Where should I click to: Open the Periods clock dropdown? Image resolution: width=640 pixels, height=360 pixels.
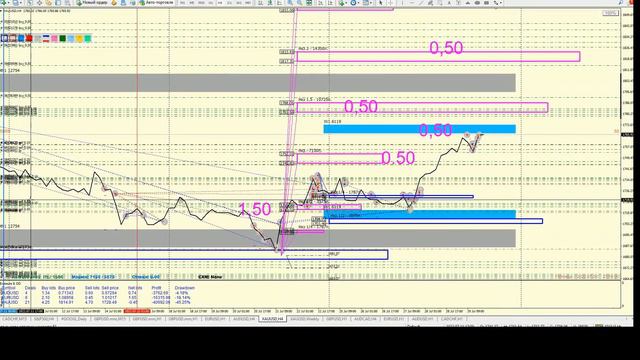[354, 2]
